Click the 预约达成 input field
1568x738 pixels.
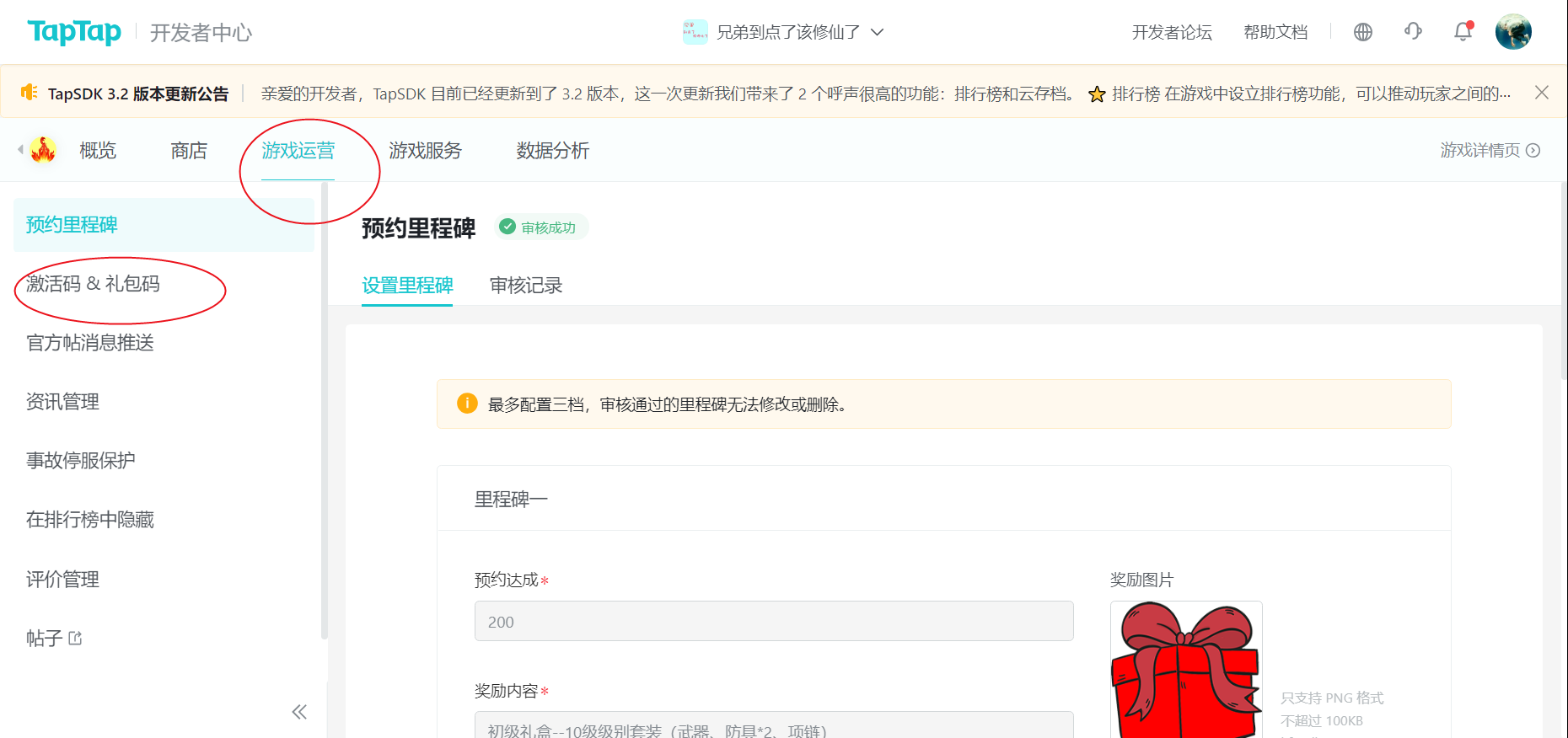point(774,621)
